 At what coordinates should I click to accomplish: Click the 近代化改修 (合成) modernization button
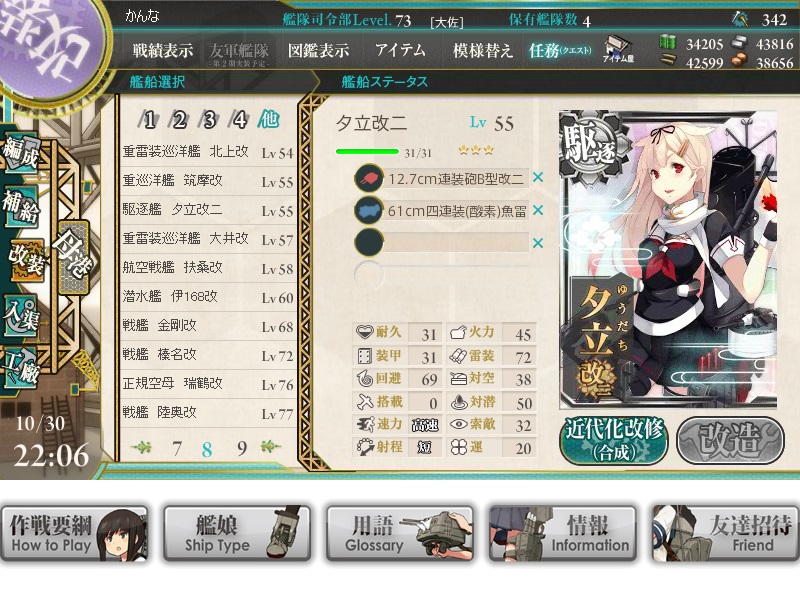[614, 440]
